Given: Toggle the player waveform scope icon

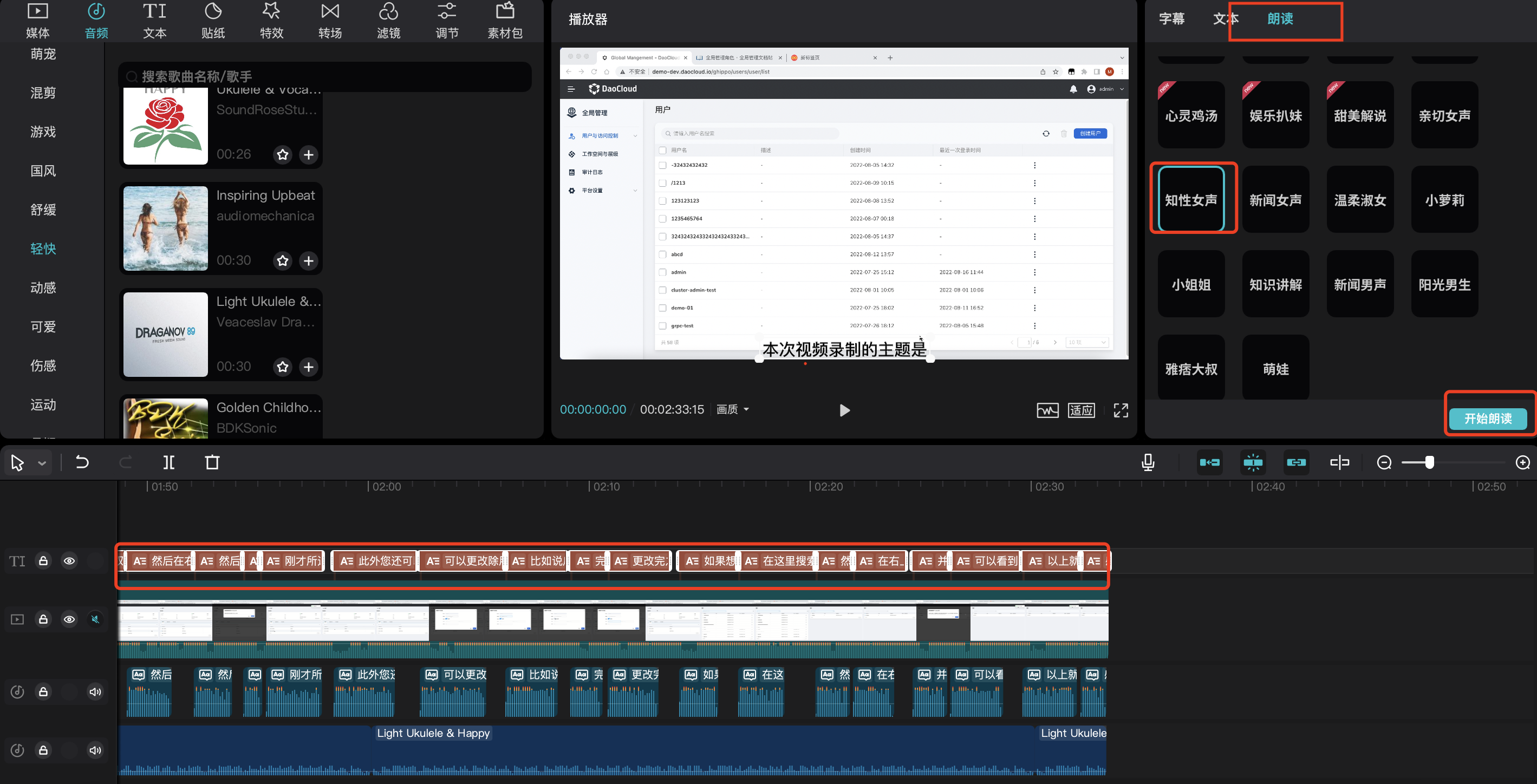Looking at the screenshot, I should pos(1048,410).
